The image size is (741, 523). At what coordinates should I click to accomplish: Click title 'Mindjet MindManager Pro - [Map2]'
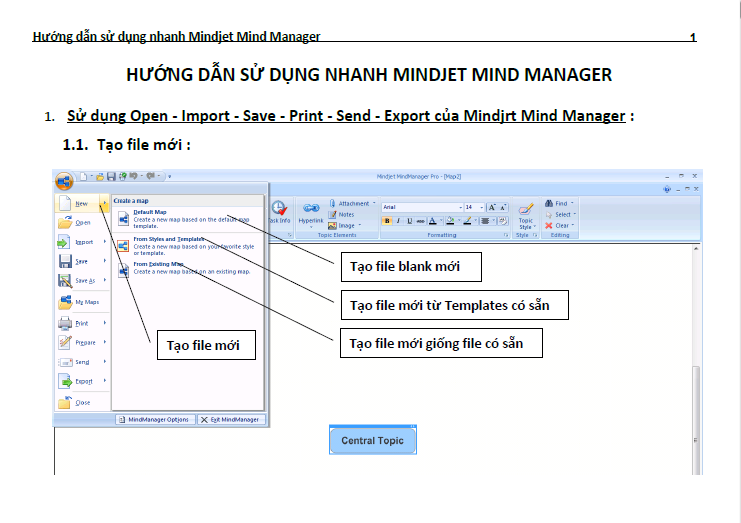pos(419,176)
